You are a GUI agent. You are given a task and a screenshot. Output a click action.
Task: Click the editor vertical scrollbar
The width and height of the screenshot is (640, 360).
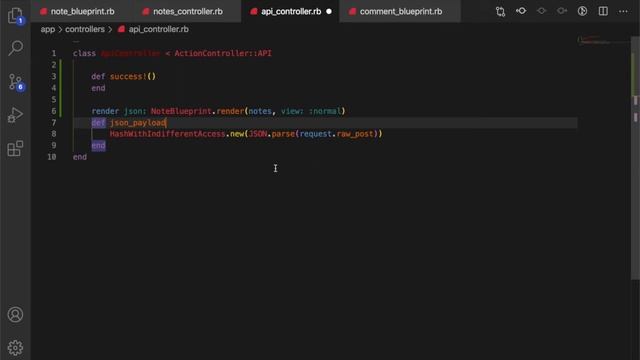pyautogui.click(x=635, y=158)
